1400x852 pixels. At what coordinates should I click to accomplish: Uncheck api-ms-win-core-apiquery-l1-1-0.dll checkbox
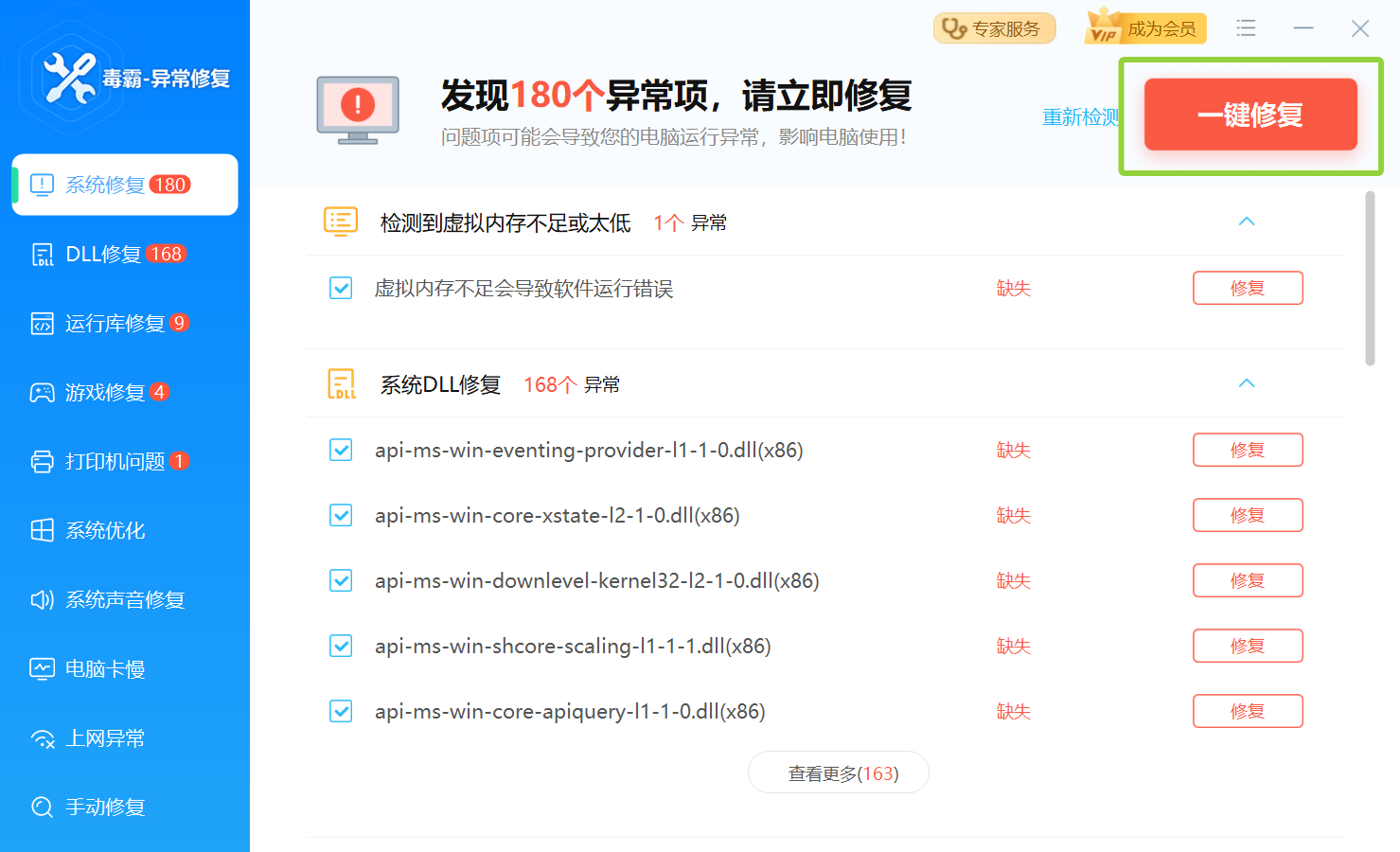click(341, 711)
